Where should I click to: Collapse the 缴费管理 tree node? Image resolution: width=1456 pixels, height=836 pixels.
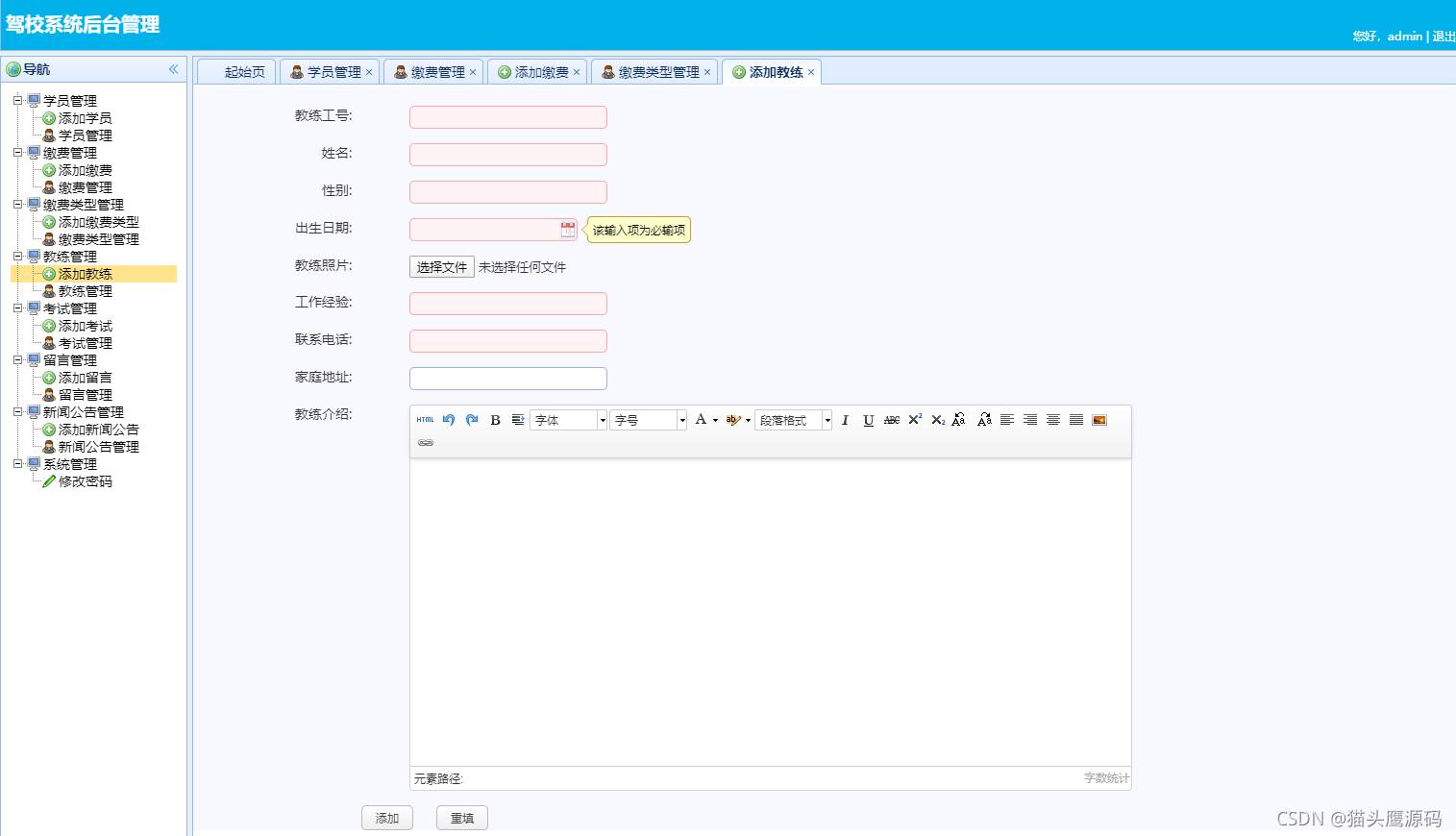pos(17,152)
